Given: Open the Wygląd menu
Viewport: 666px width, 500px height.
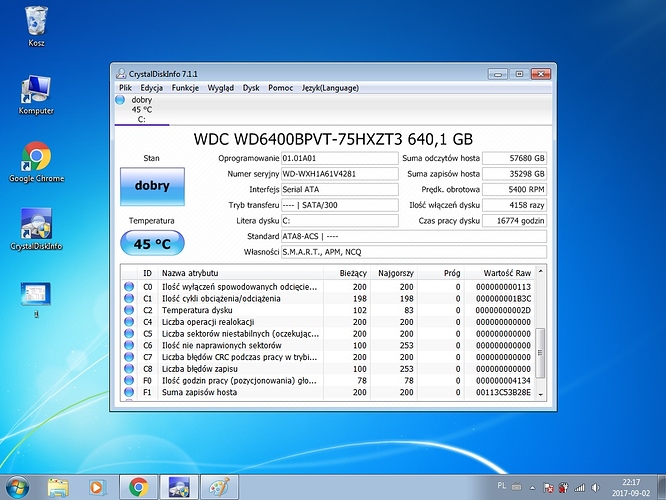Looking at the screenshot, I should pyautogui.click(x=220, y=88).
